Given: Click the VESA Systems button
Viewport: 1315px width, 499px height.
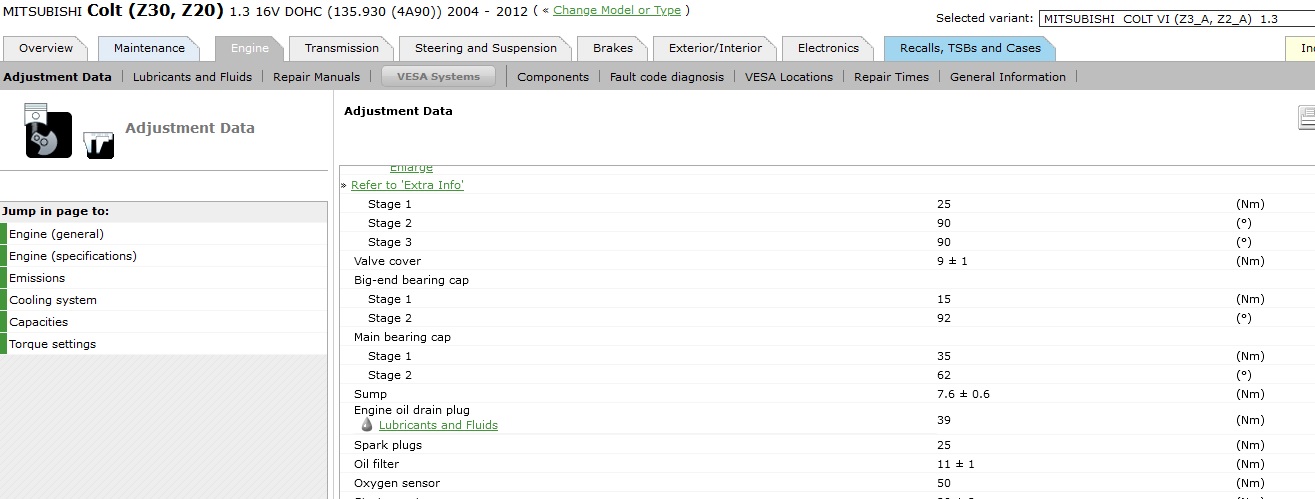Looking at the screenshot, I should point(438,76).
